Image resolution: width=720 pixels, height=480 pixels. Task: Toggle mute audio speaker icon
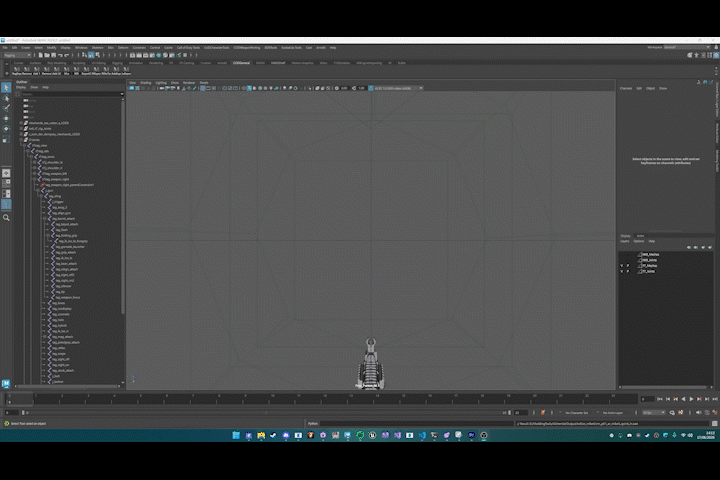pyautogui.click(x=699, y=412)
